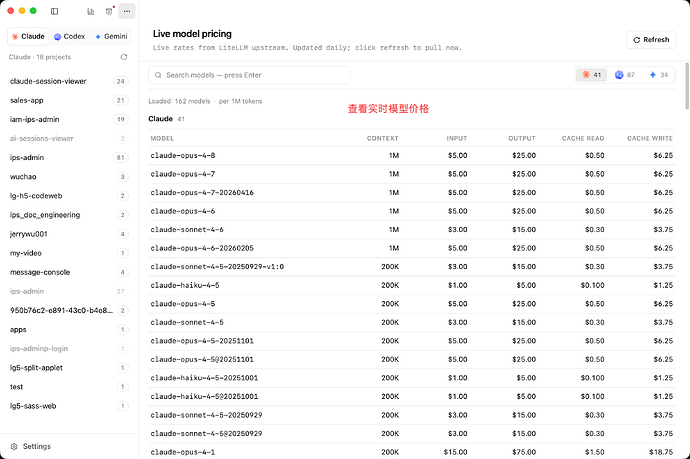Image resolution: width=690 pixels, height=459 pixels.
Task: Open the lg5-sass-web project
Action: point(69,406)
